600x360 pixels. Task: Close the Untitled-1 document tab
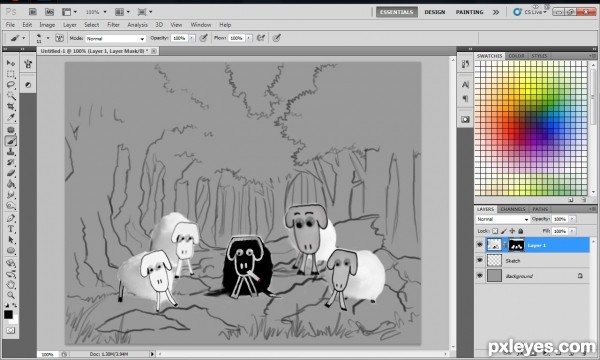[x=154, y=51]
